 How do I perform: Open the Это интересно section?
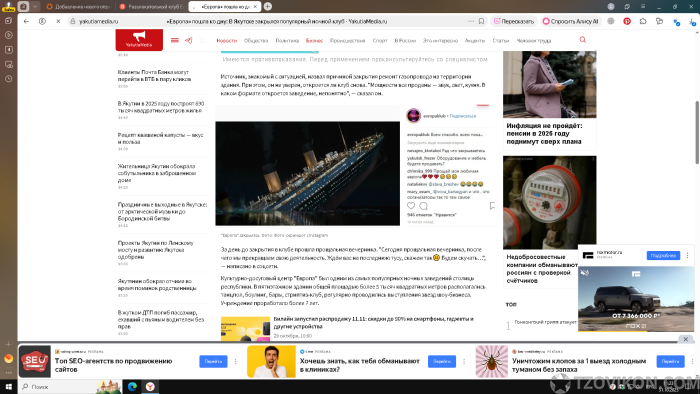440,41
